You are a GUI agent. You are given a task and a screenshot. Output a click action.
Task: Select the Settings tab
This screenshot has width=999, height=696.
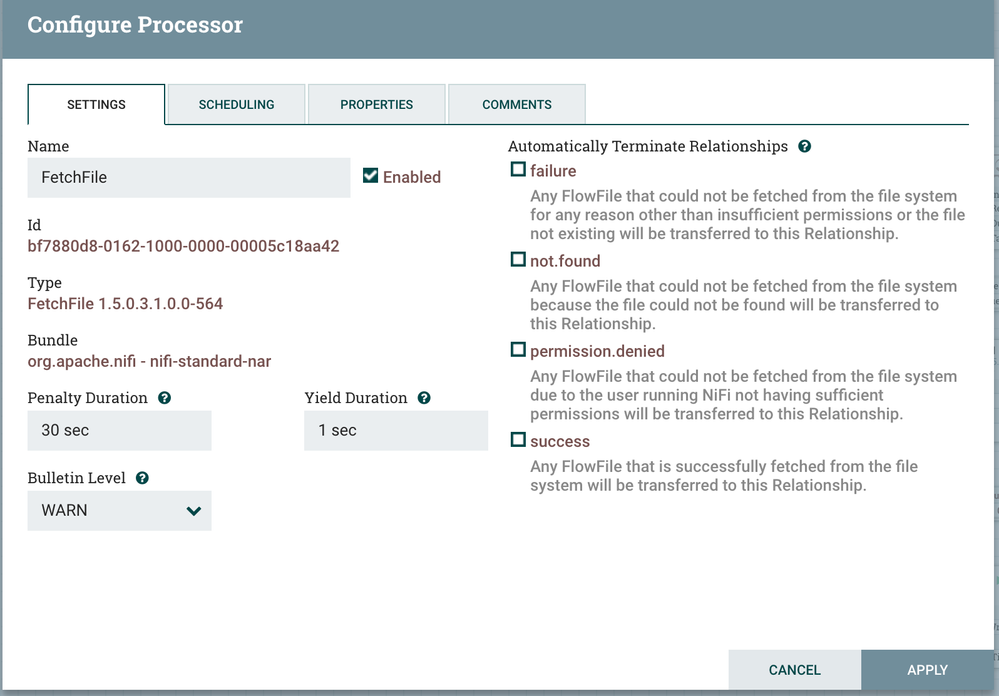click(x=96, y=104)
